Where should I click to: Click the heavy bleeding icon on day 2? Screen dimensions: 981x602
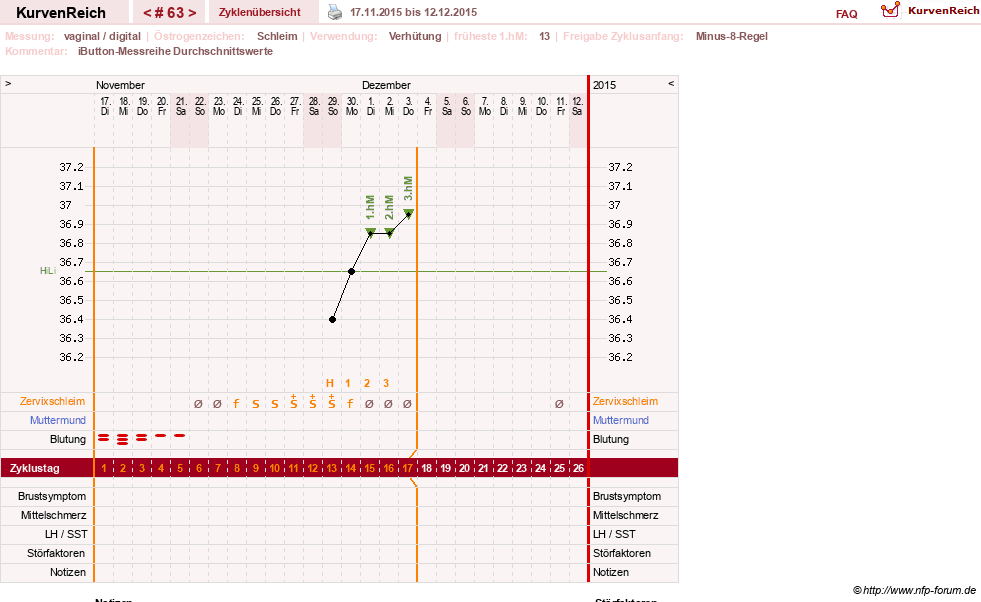pos(123,439)
